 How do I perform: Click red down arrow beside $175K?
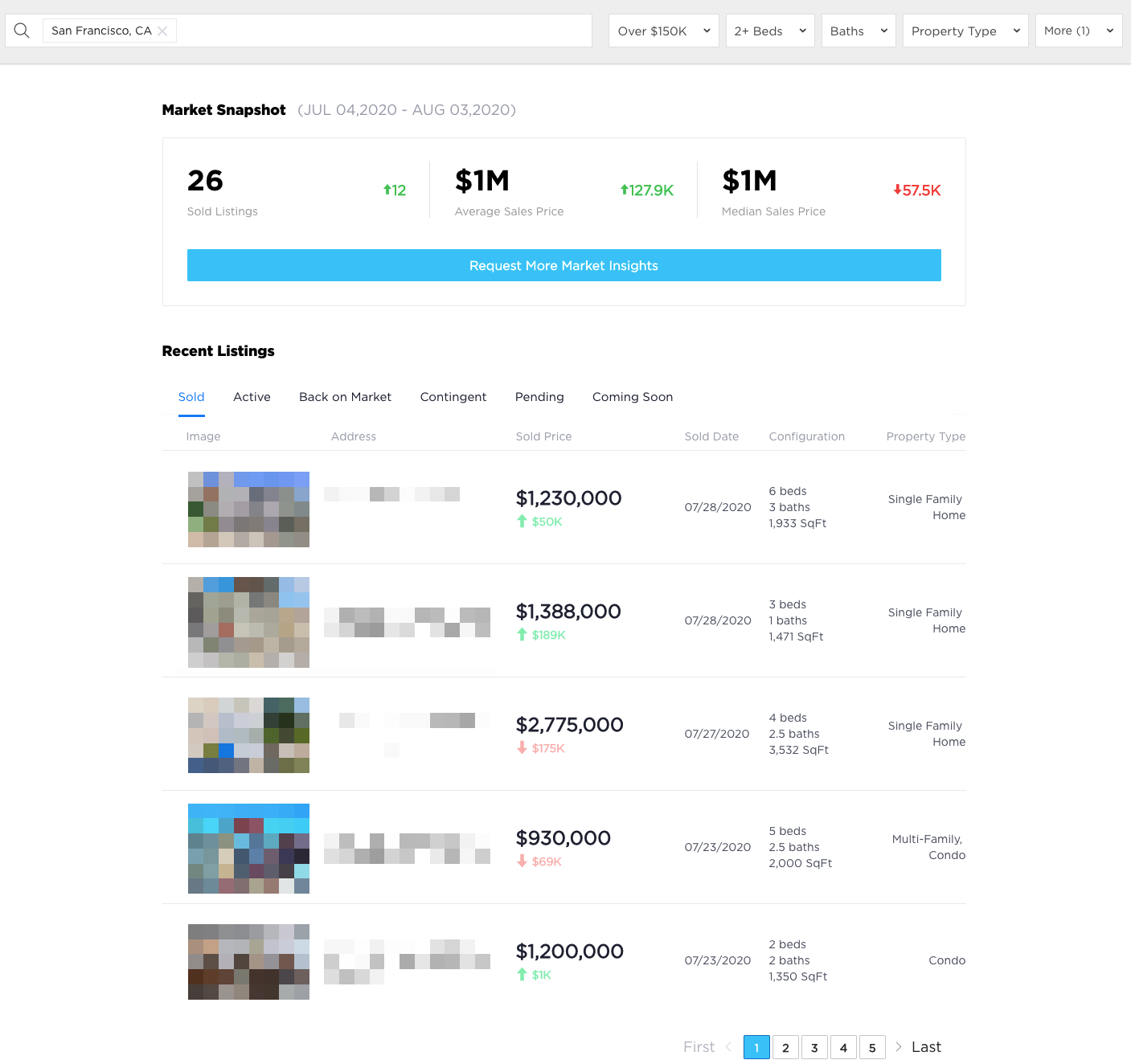point(522,748)
